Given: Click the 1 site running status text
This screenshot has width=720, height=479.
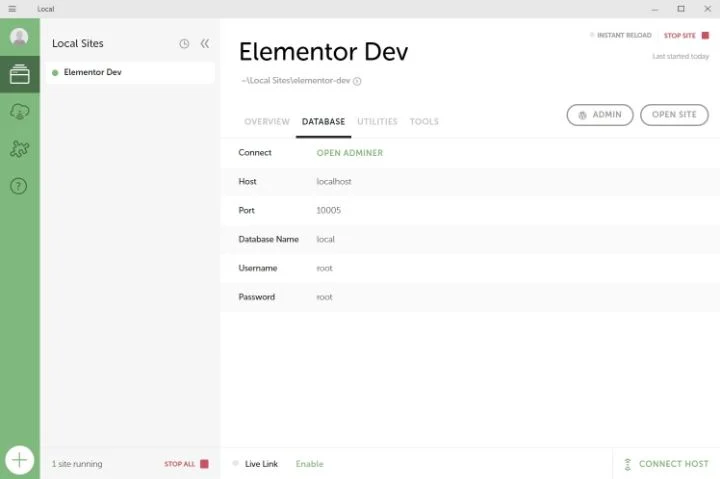Looking at the screenshot, I should (77, 464).
